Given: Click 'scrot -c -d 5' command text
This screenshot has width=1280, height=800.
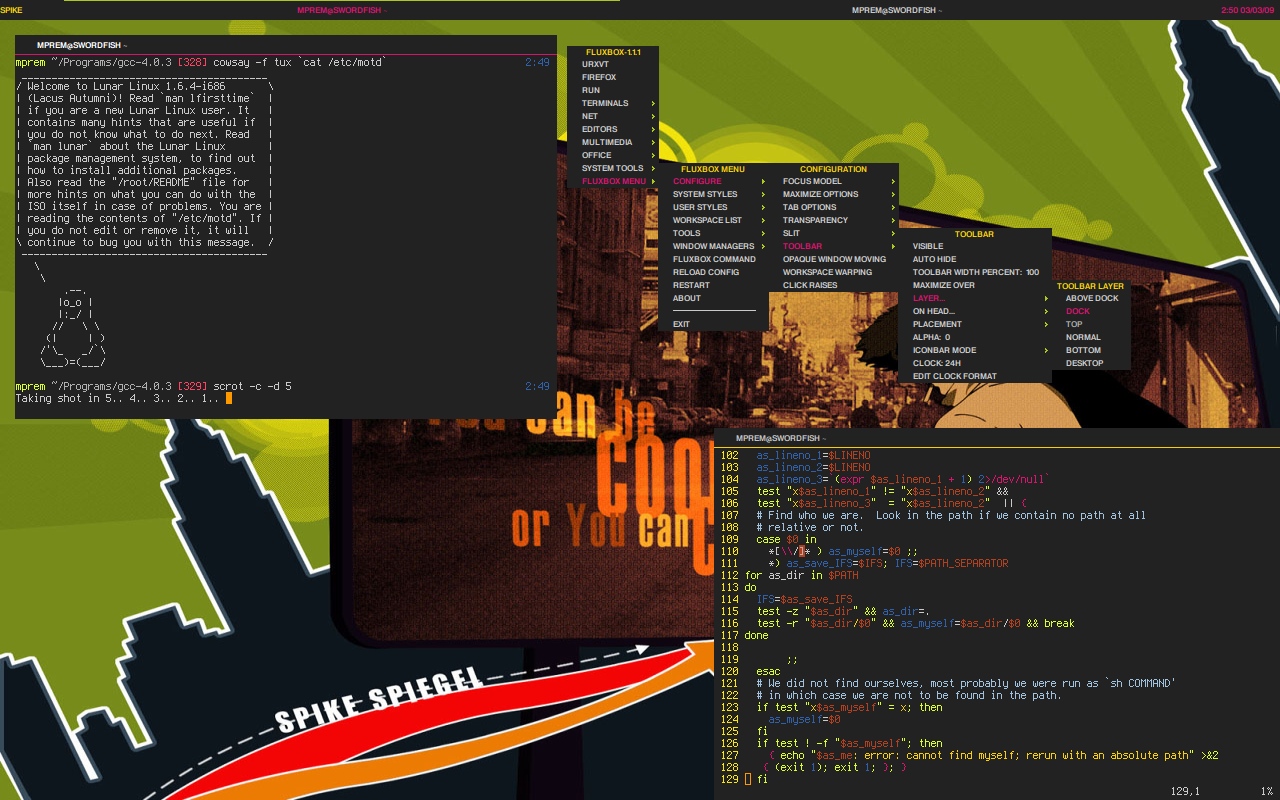Looking at the screenshot, I should click(252, 386).
